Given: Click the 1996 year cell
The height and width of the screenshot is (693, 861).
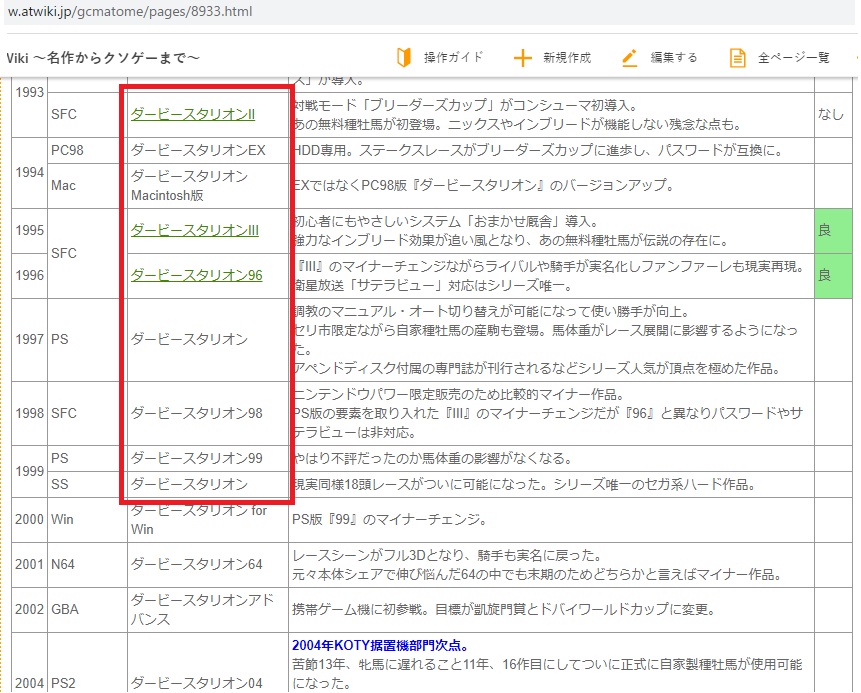Looking at the screenshot, I should click(30, 276).
